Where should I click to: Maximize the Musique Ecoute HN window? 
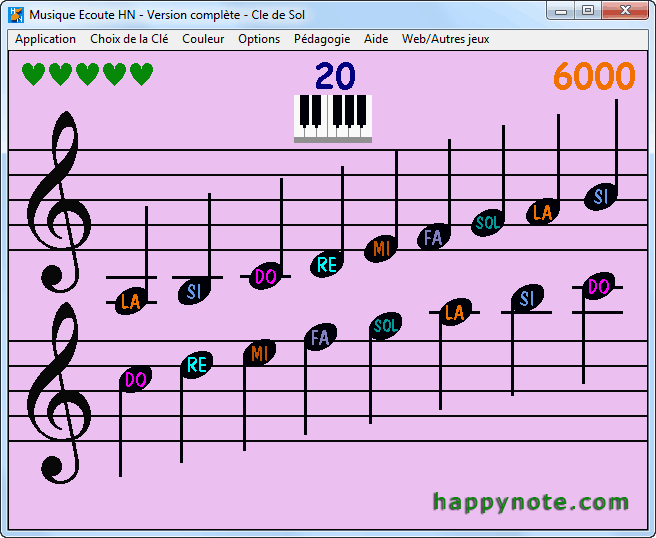[588, 11]
